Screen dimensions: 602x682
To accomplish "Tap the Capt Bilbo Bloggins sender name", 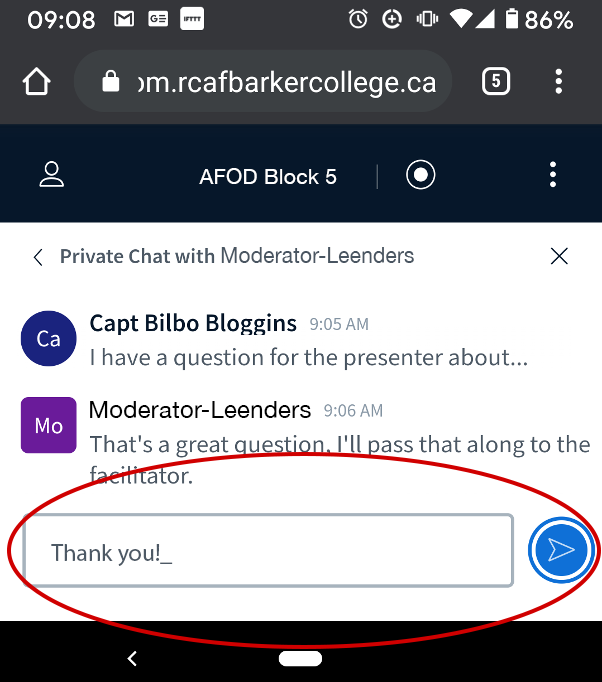I will coord(193,323).
